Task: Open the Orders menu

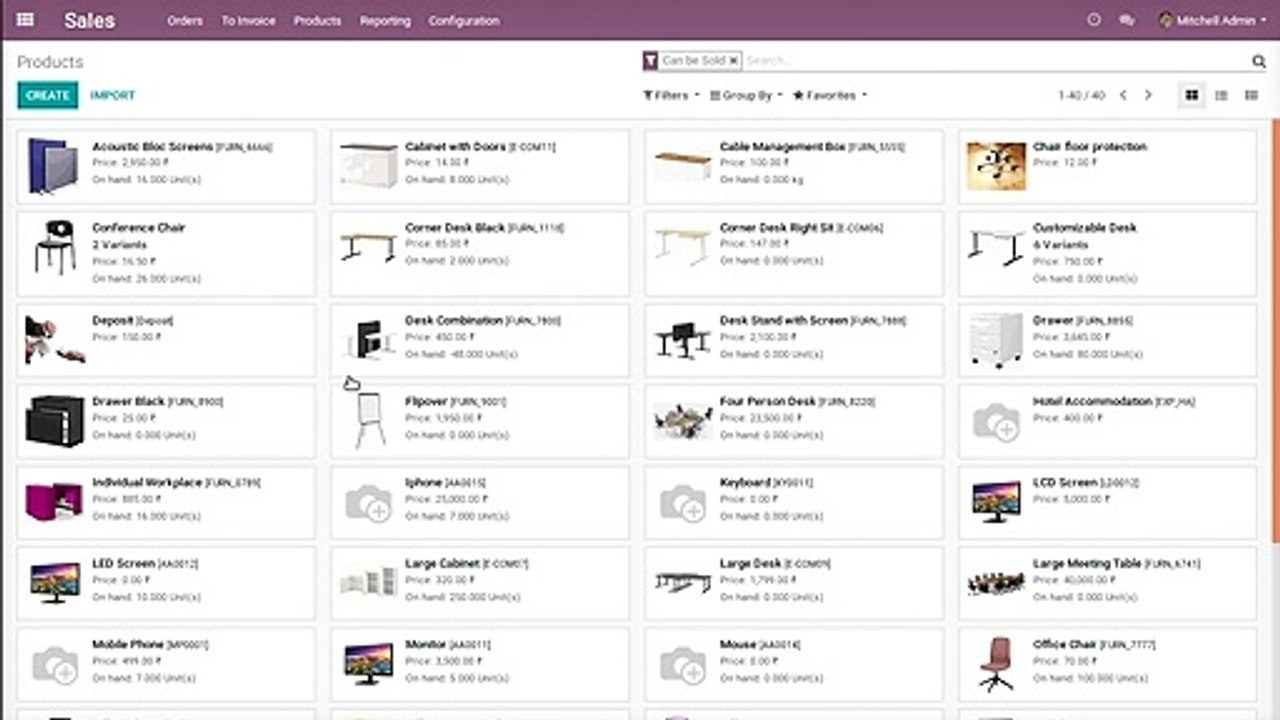Action: click(x=185, y=20)
